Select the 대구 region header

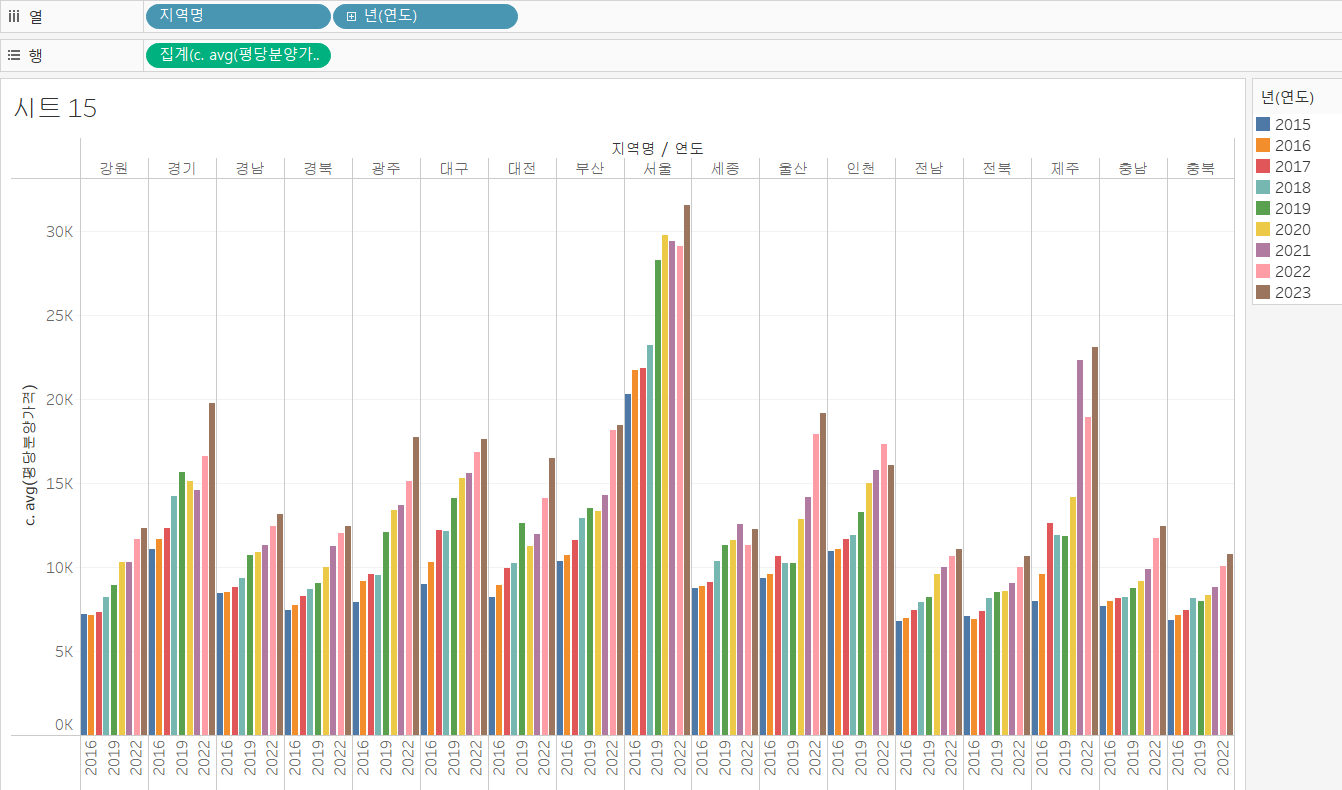pos(454,168)
